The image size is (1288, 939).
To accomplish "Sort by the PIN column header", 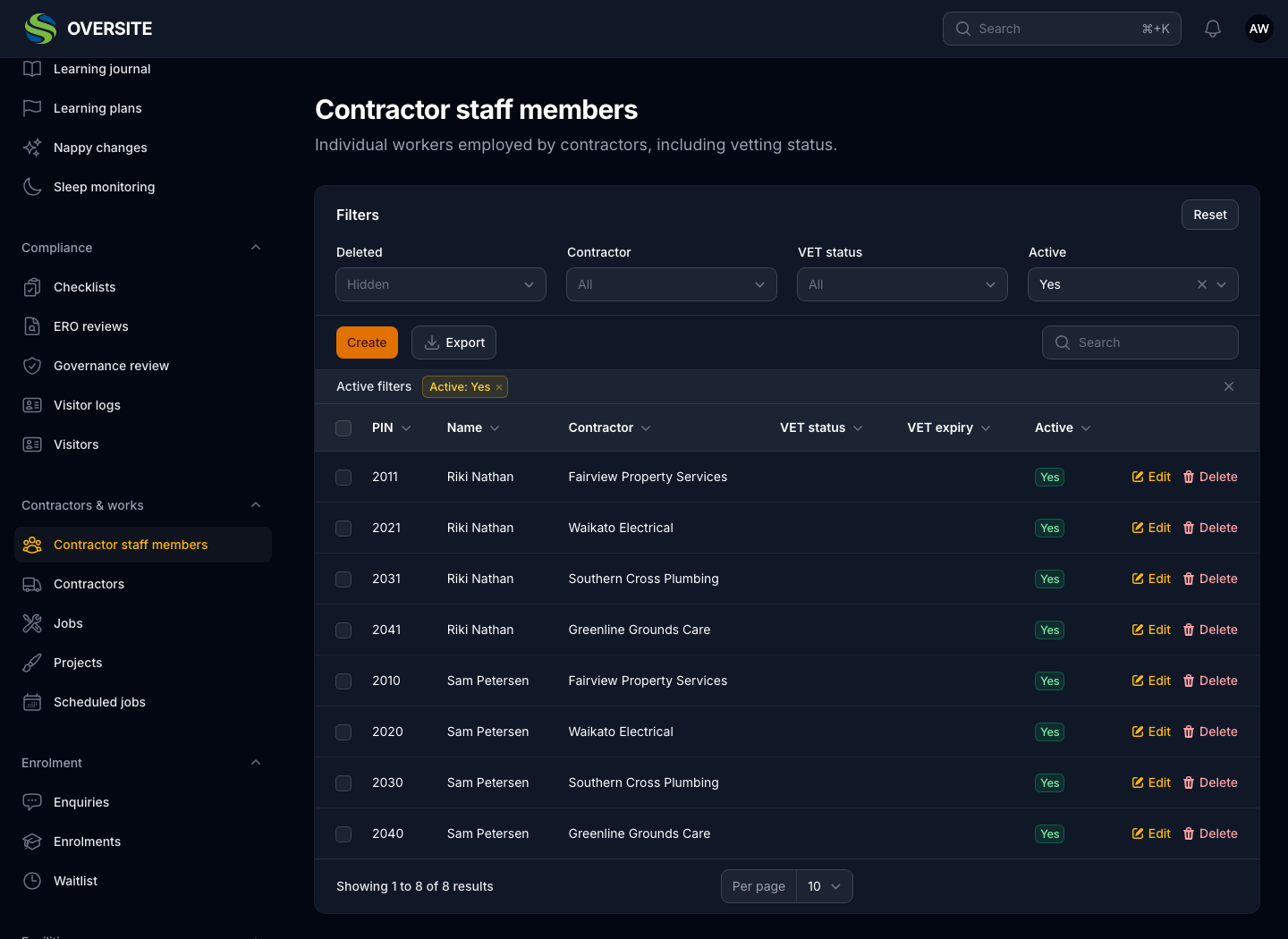I will (x=392, y=427).
